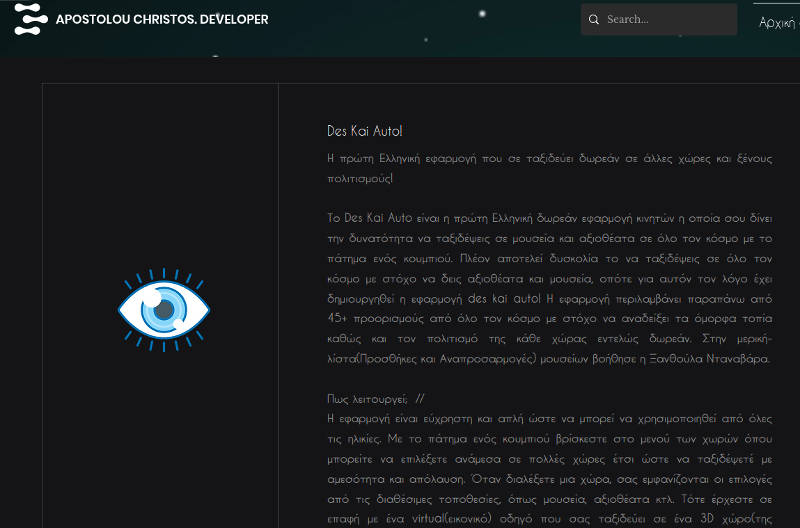
Task: Click the text "Ξανθούλα Ντανaβάρα"
Action: point(709,359)
